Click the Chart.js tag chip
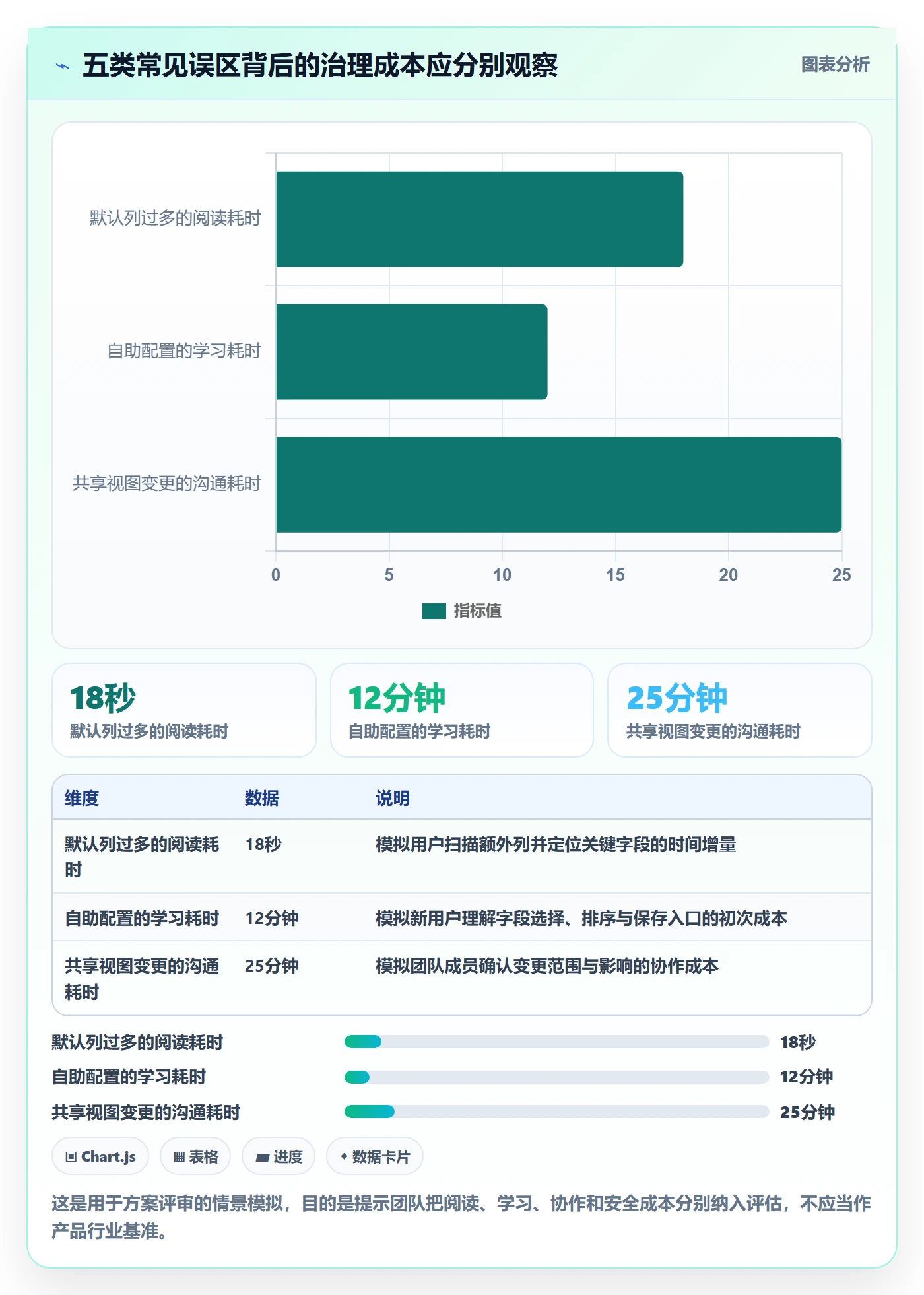The width and height of the screenshot is (924, 1295). pos(100,1156)
